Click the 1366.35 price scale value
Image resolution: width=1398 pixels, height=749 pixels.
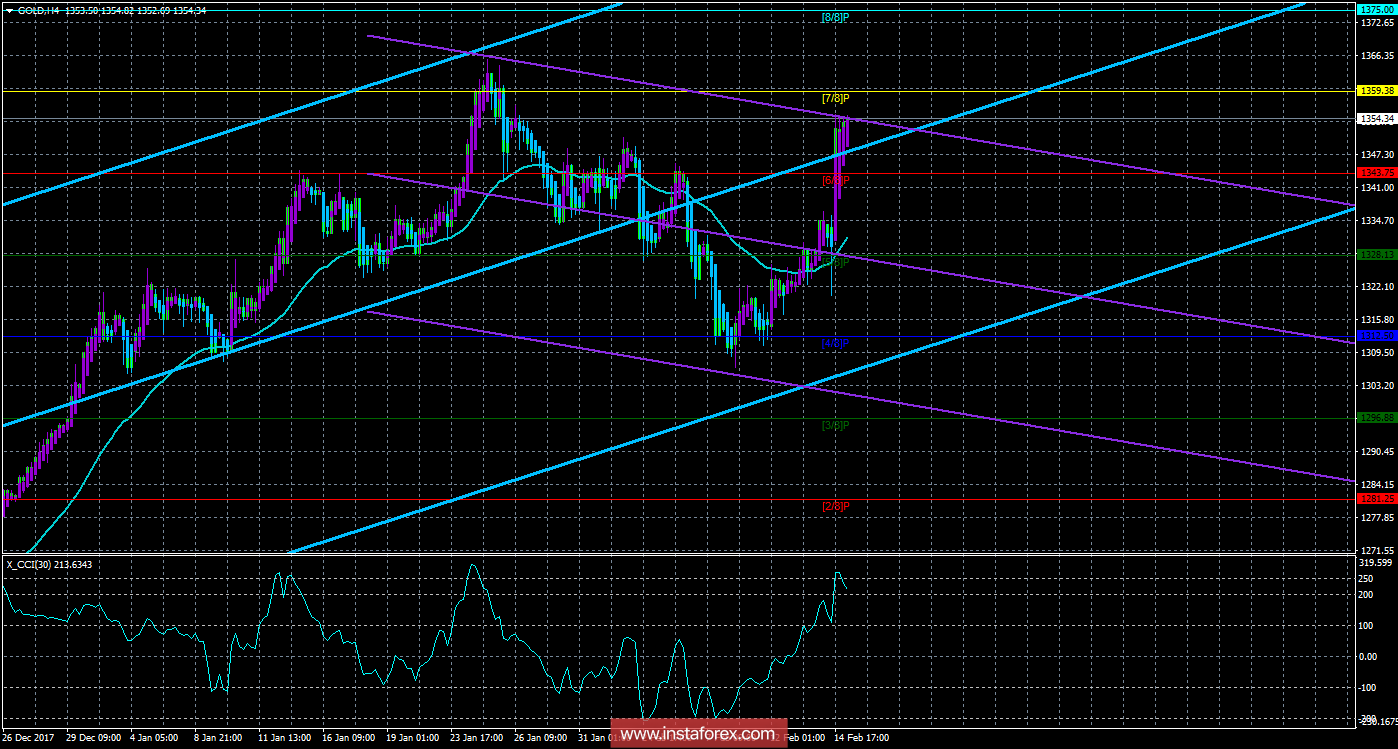[1376, 57]
